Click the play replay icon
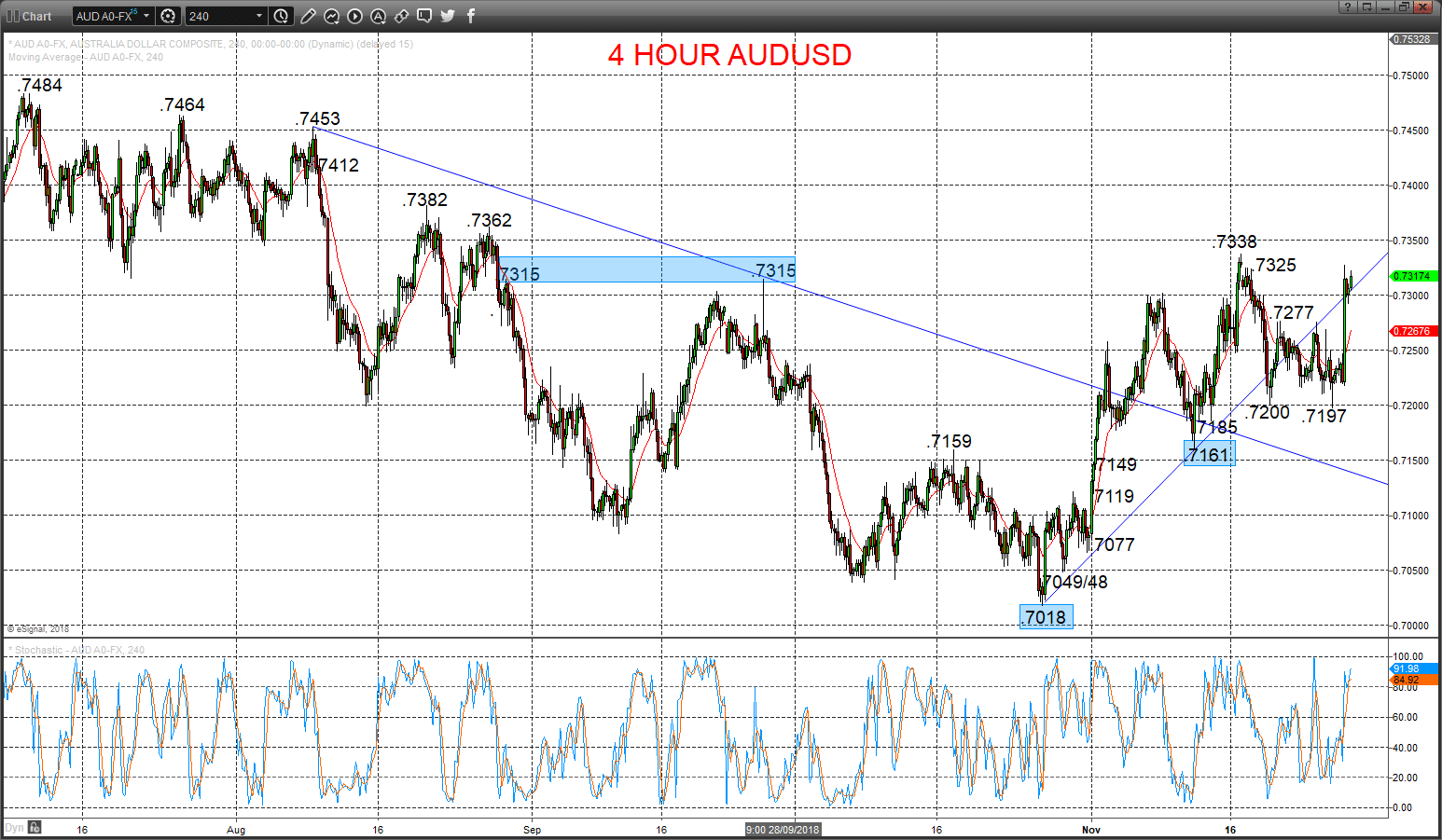 354,16
